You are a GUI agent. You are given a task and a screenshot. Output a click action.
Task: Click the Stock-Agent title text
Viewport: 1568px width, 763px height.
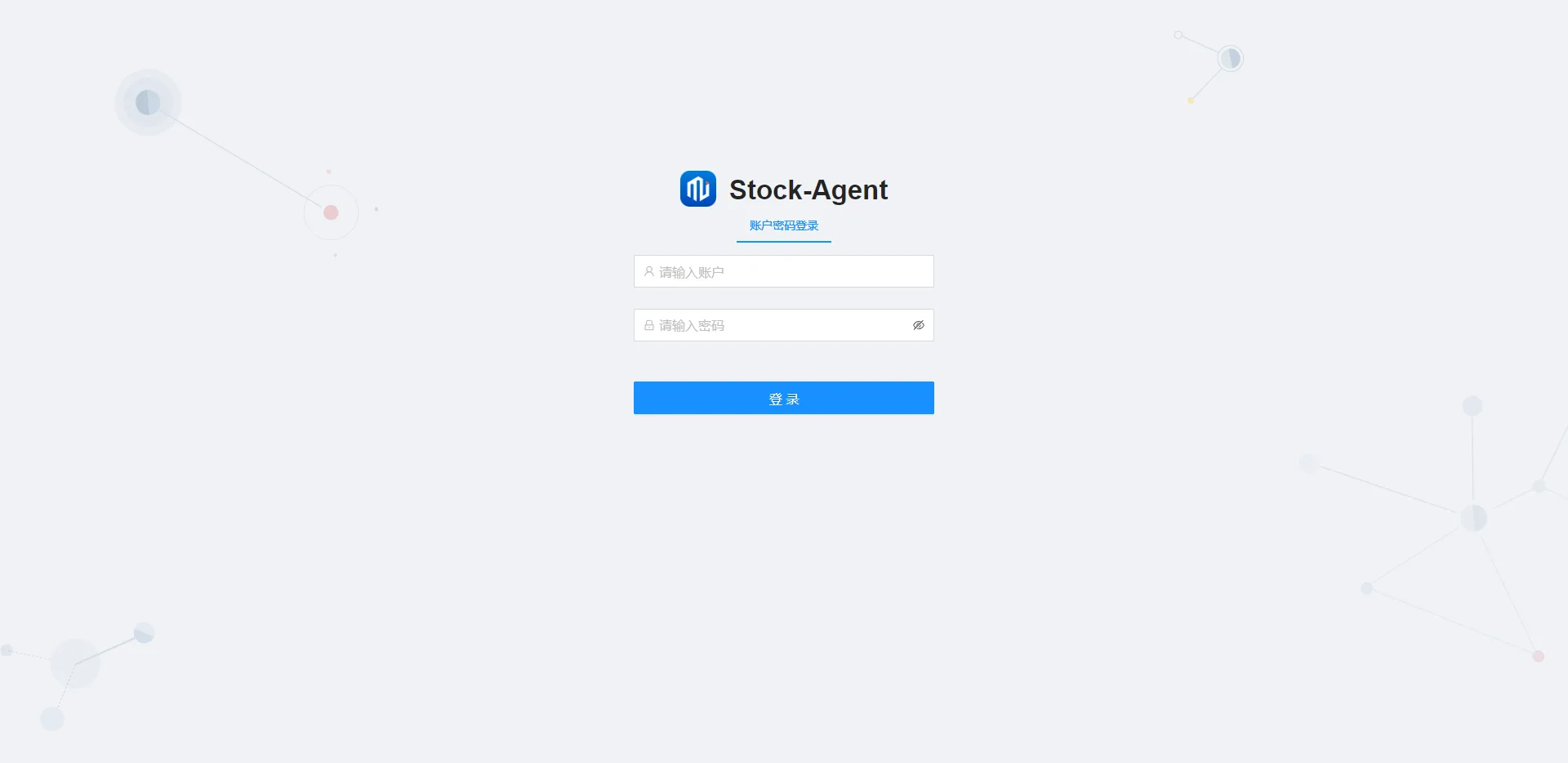point(808,190)
